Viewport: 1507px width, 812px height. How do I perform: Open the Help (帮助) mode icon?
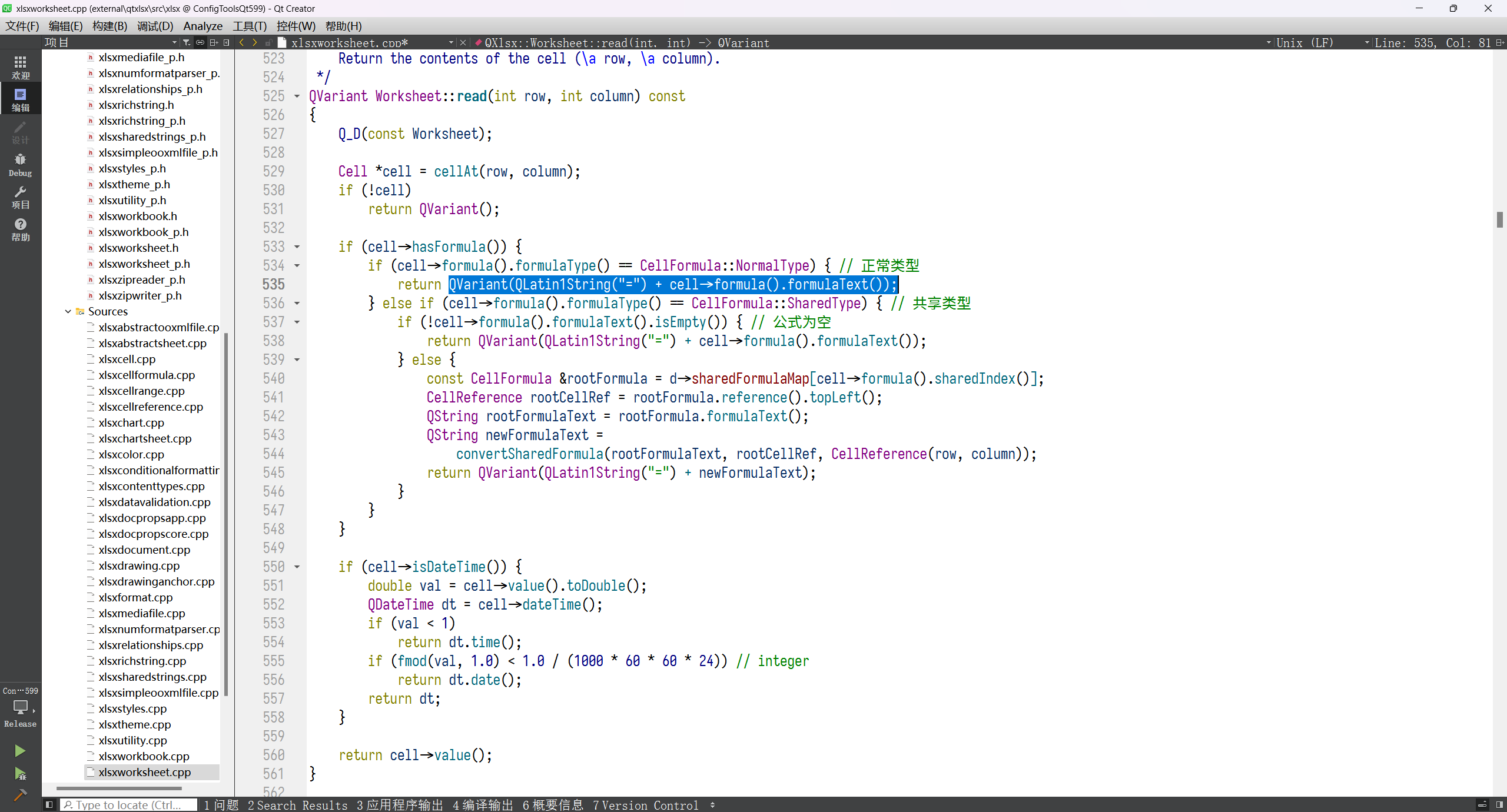[20, 229]
